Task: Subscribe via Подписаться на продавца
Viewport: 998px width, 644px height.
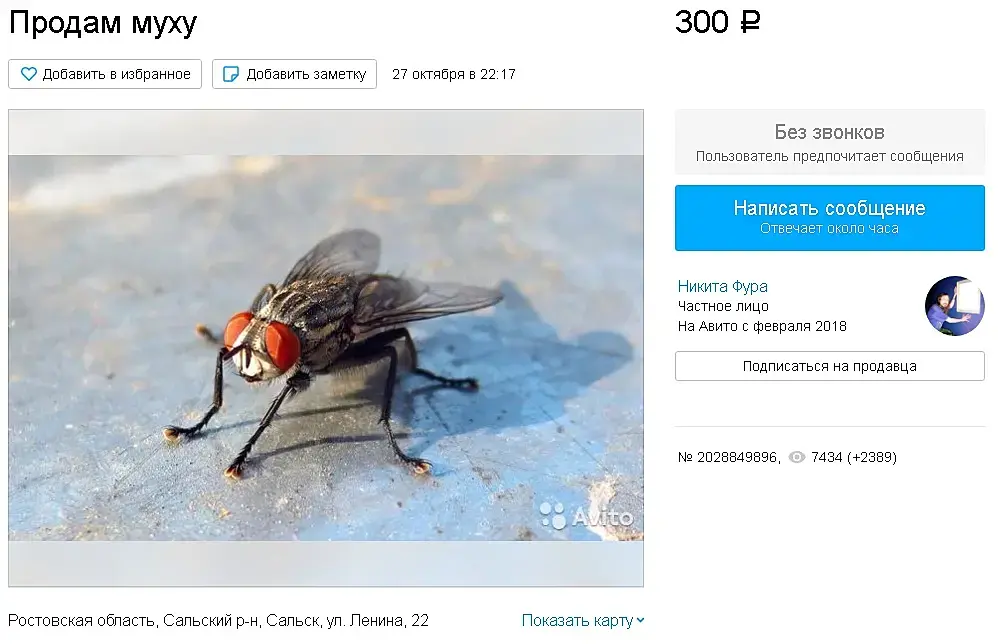Action: click(x=829, y=366)
